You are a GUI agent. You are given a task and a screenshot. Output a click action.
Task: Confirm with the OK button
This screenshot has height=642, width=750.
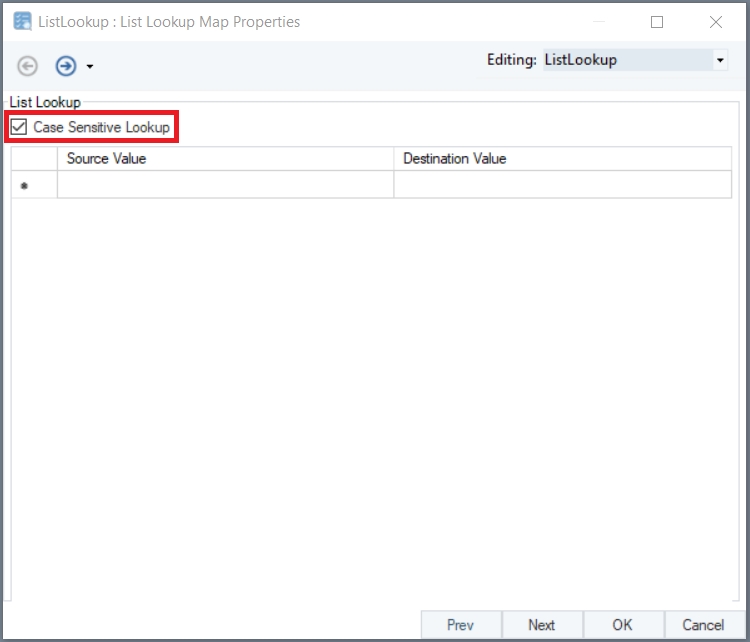(x=623, y=625)
